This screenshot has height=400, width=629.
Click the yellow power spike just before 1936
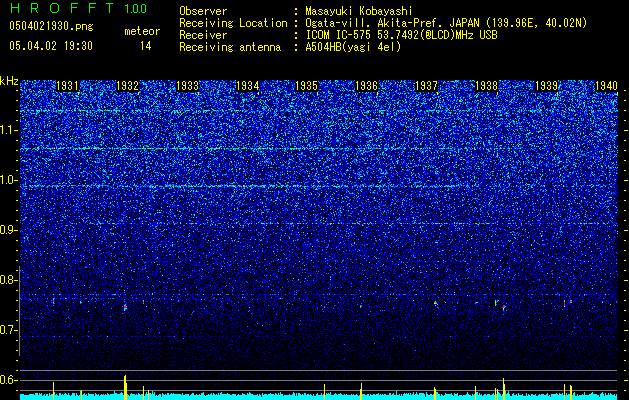(361, 391)
